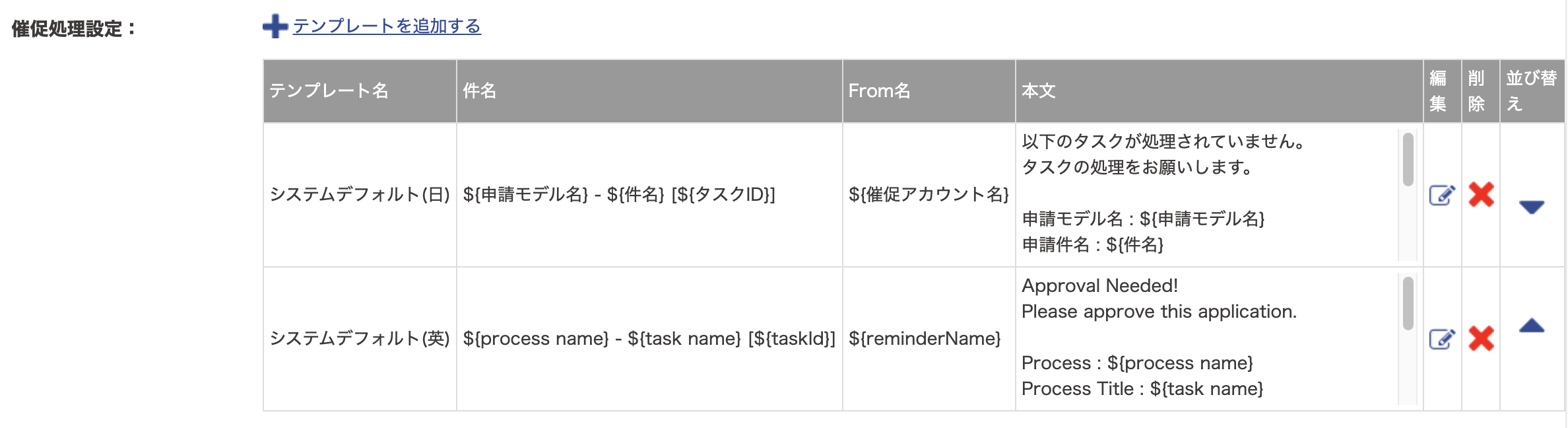
Task: Click scrollbar in Japanese template body text
Action: (1408, 160)
